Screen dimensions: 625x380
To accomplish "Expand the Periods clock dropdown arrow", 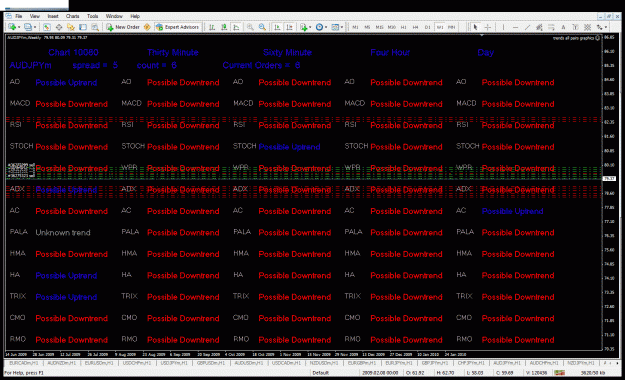I will [x=326, y=27].
